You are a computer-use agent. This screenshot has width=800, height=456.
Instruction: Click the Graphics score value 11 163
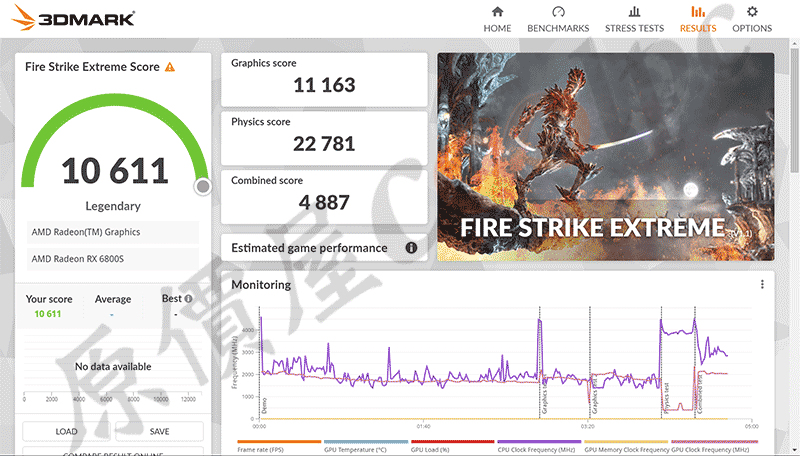324,85
